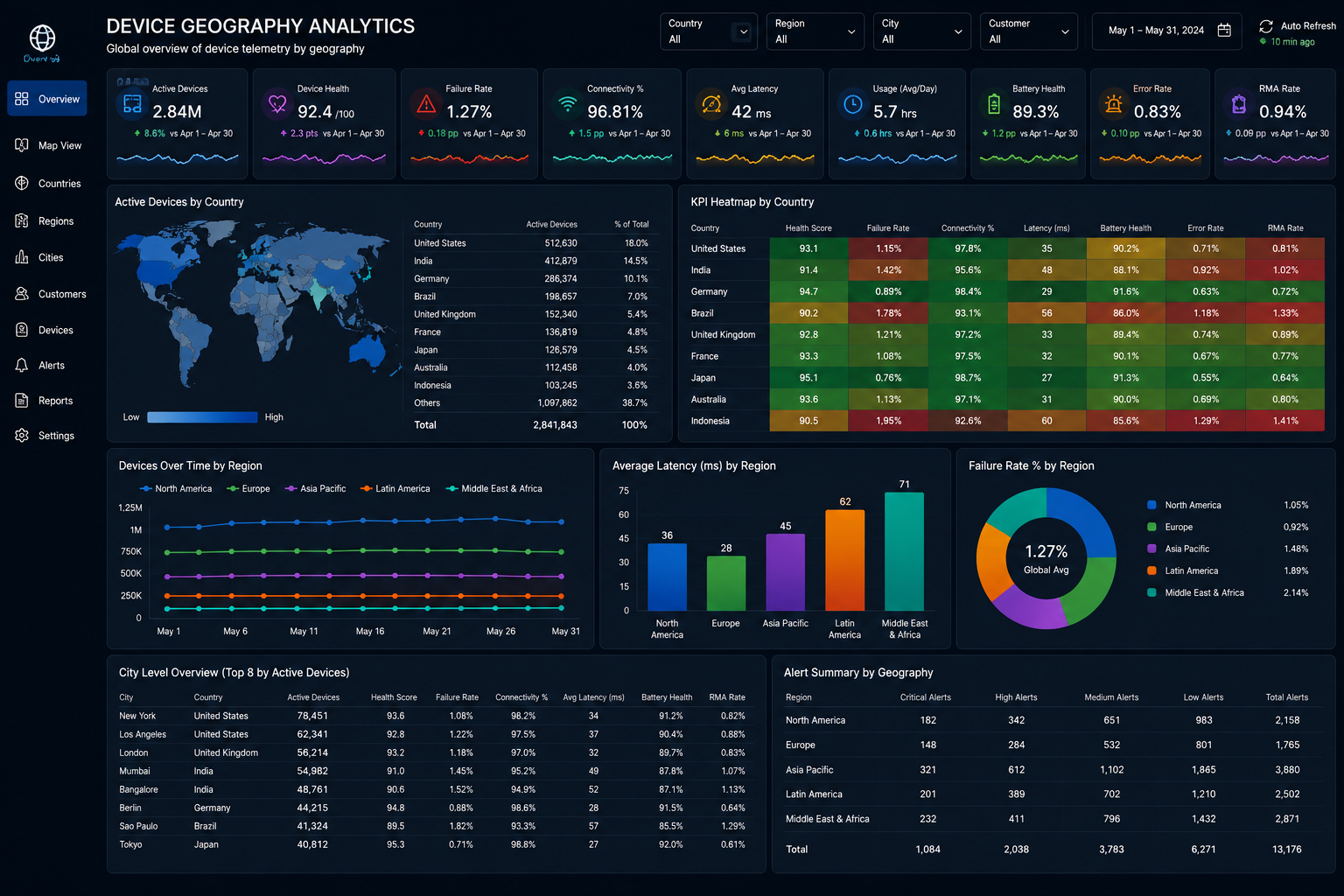
Task: Open Cities section
Action: 39,257
